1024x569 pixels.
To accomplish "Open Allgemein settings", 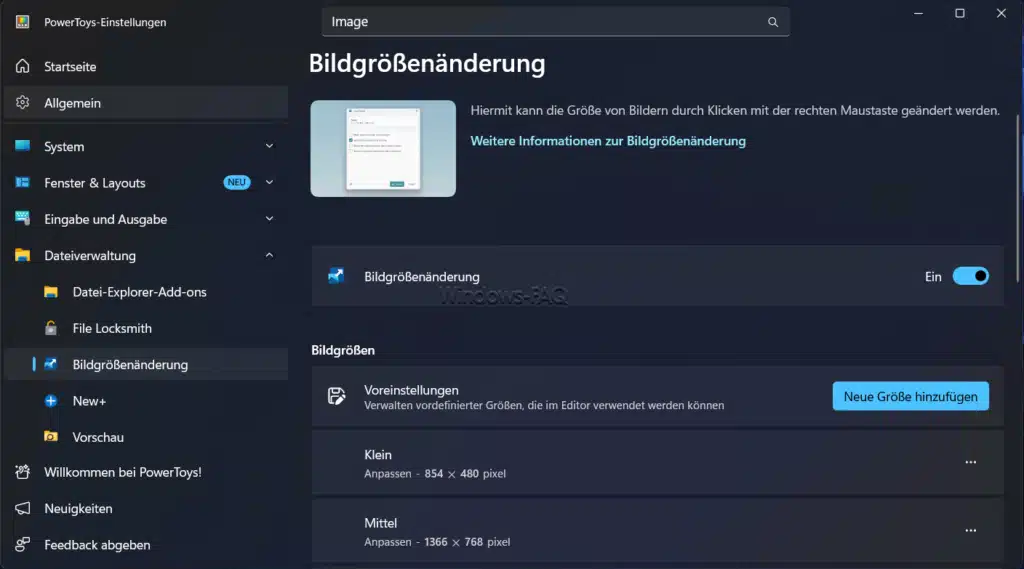I will click(x=146, y=103).
